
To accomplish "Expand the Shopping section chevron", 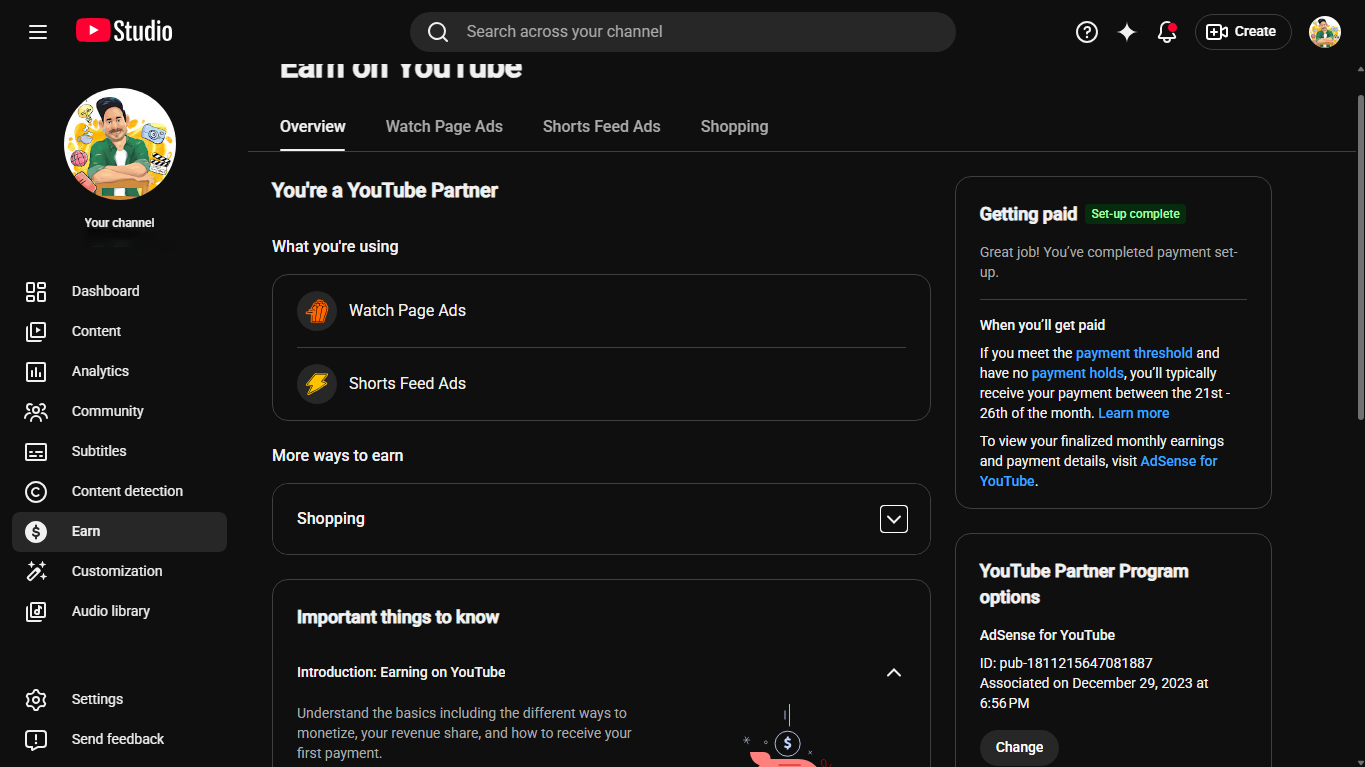I will (894, 518).
